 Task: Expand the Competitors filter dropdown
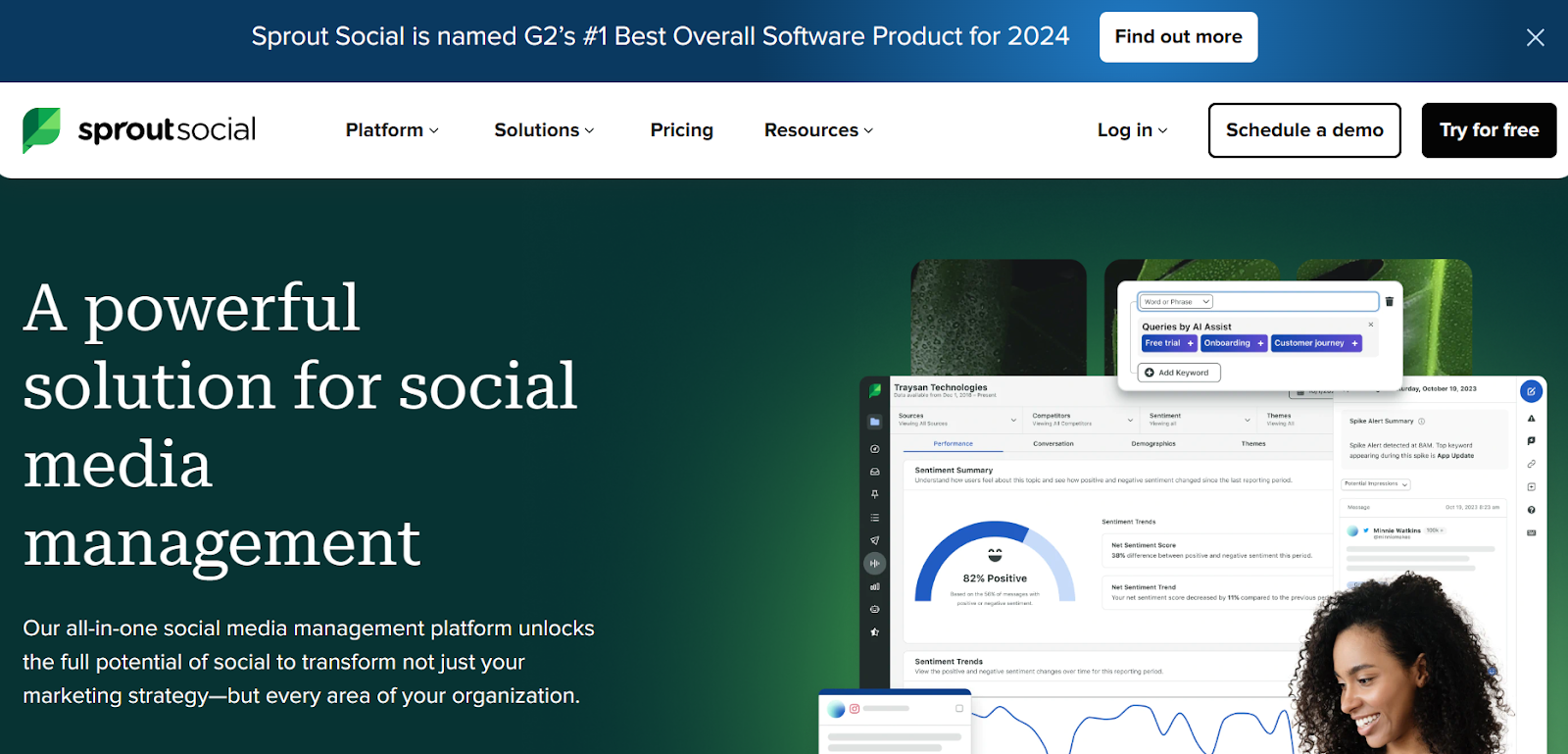tap(1082, 420)
